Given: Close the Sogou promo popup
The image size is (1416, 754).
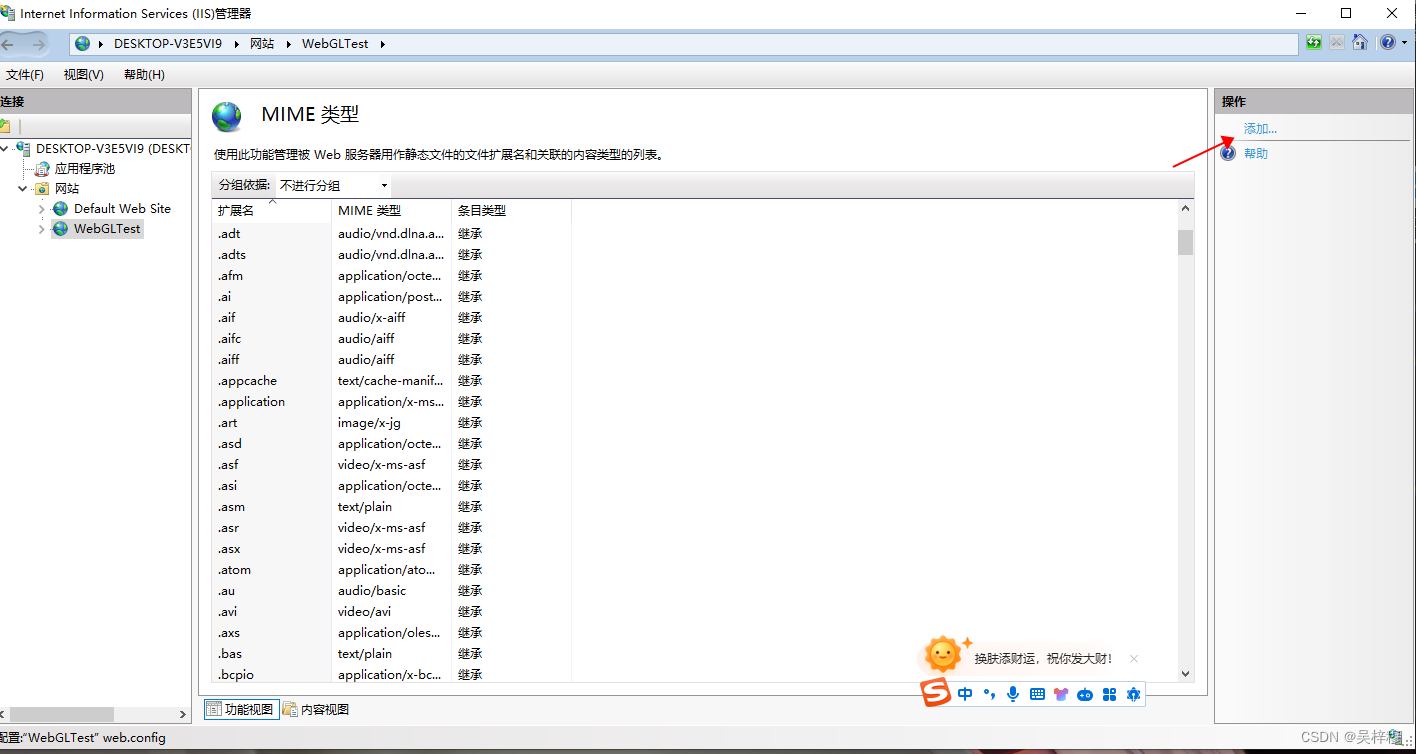Looking at the screenshot, I should click(1134, 659).
